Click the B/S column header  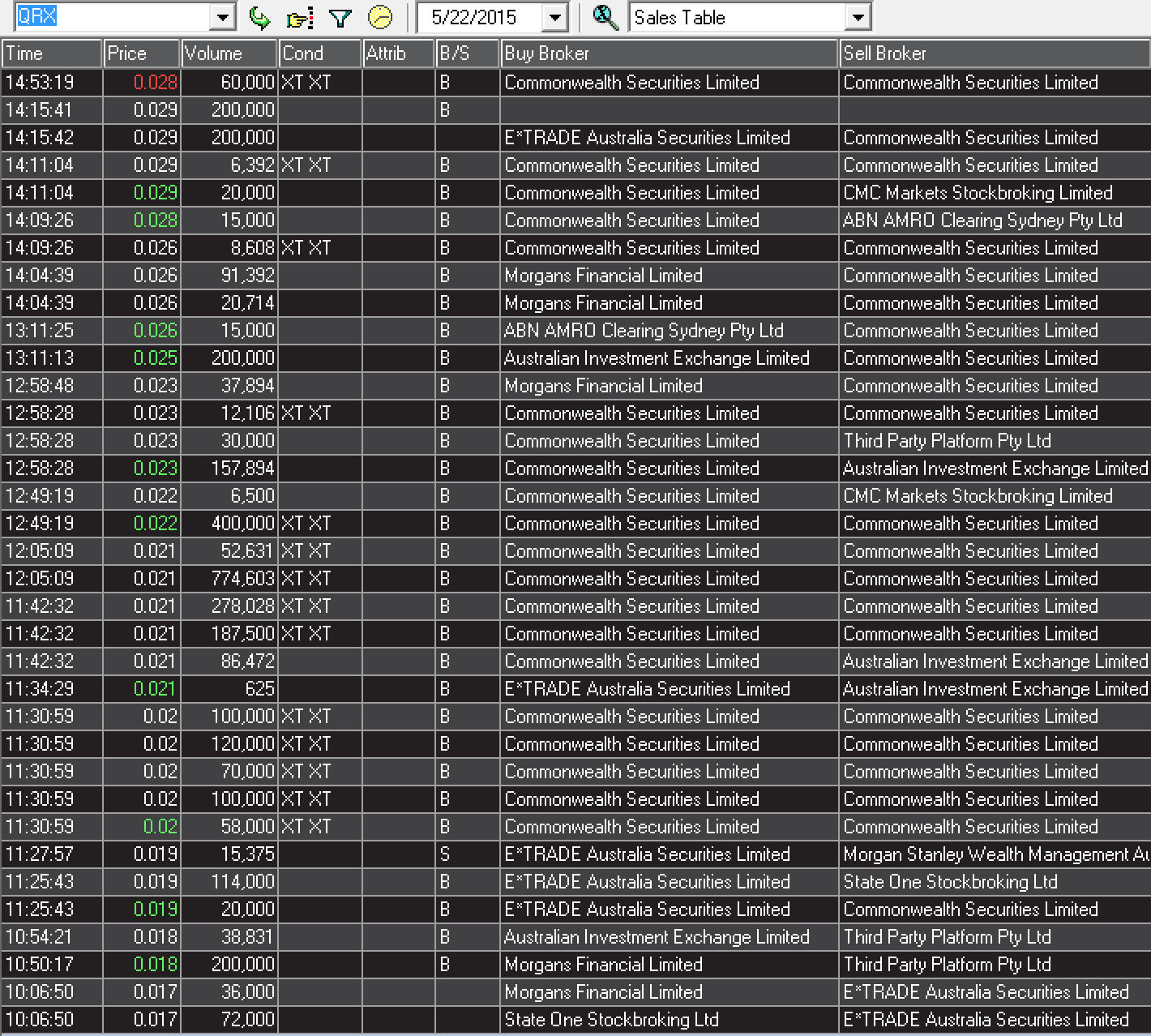point(467,54)
